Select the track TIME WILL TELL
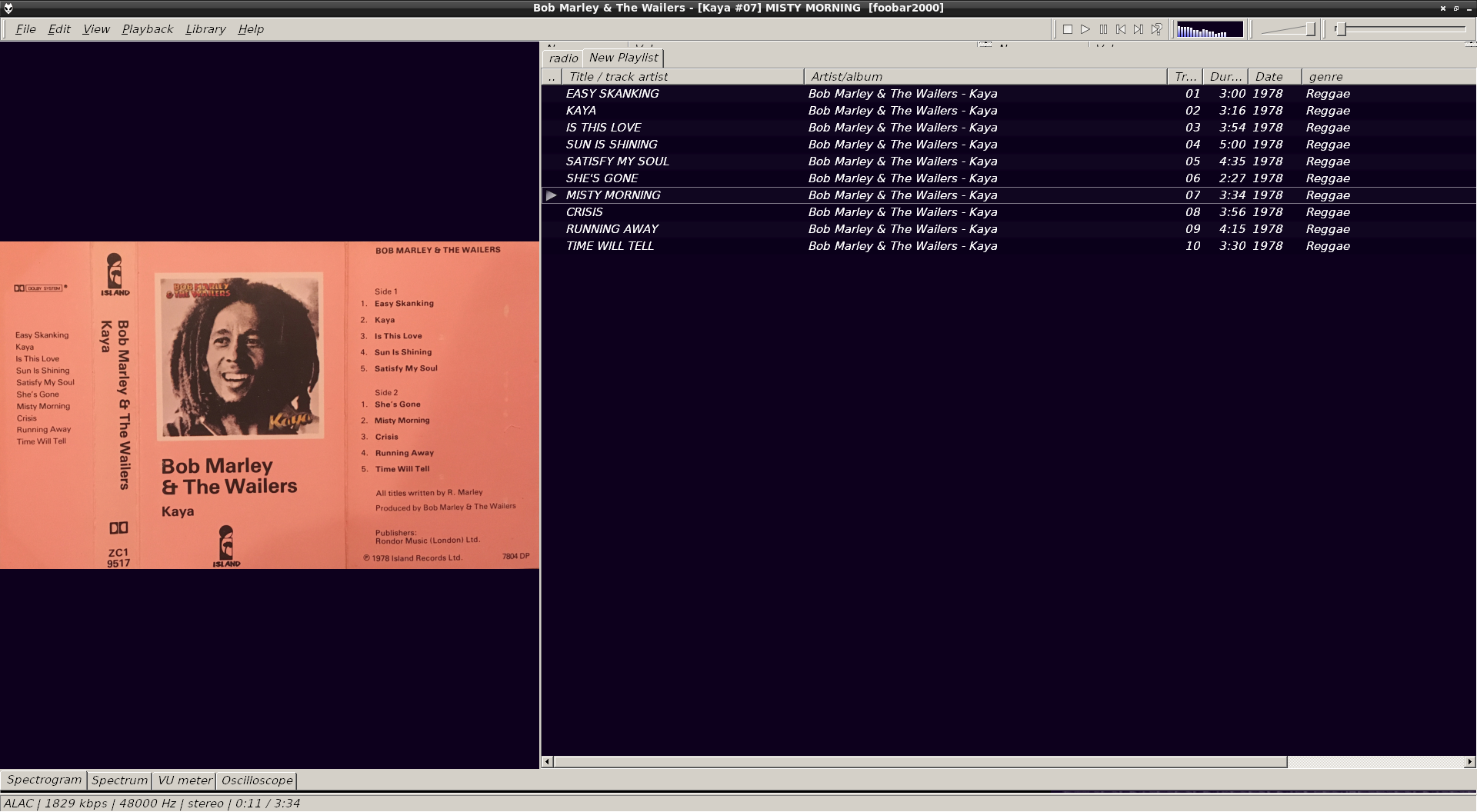 coord(1009,246)
